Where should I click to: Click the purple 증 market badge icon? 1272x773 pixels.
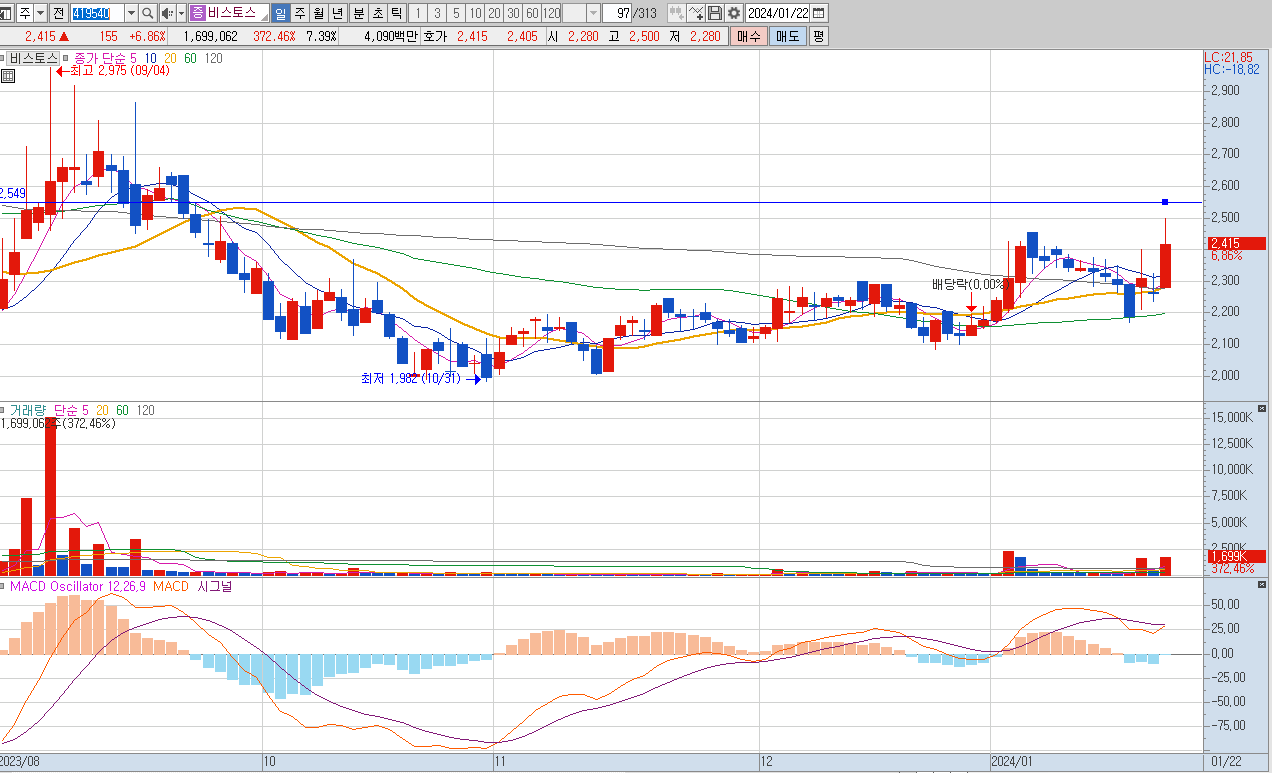198,13
